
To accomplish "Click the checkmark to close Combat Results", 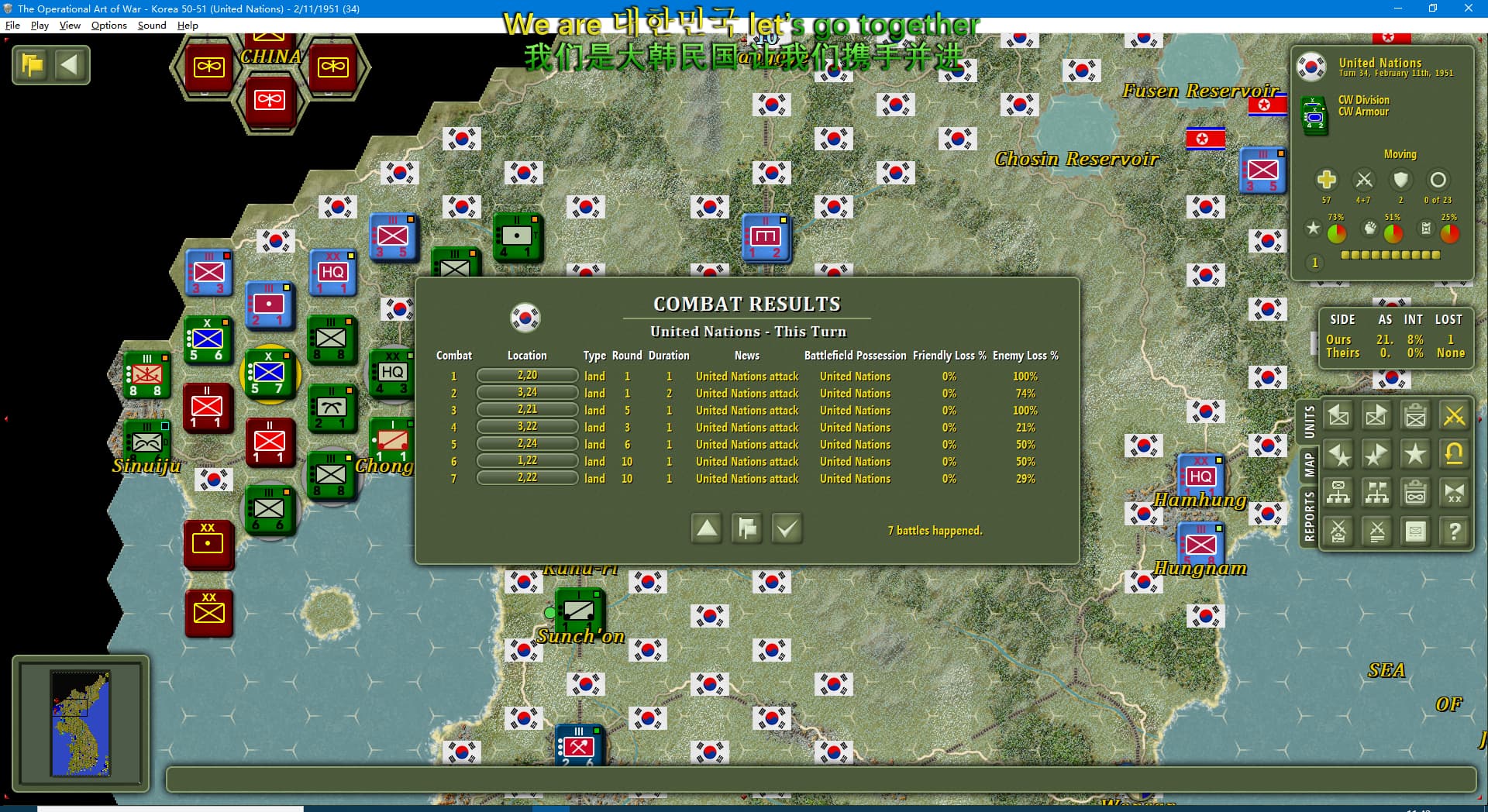I will point(787,528).
